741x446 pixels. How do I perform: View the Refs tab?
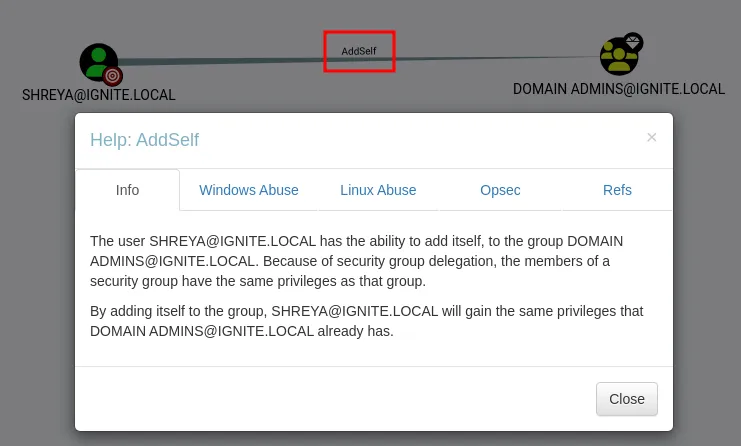[x=617, y=190]
